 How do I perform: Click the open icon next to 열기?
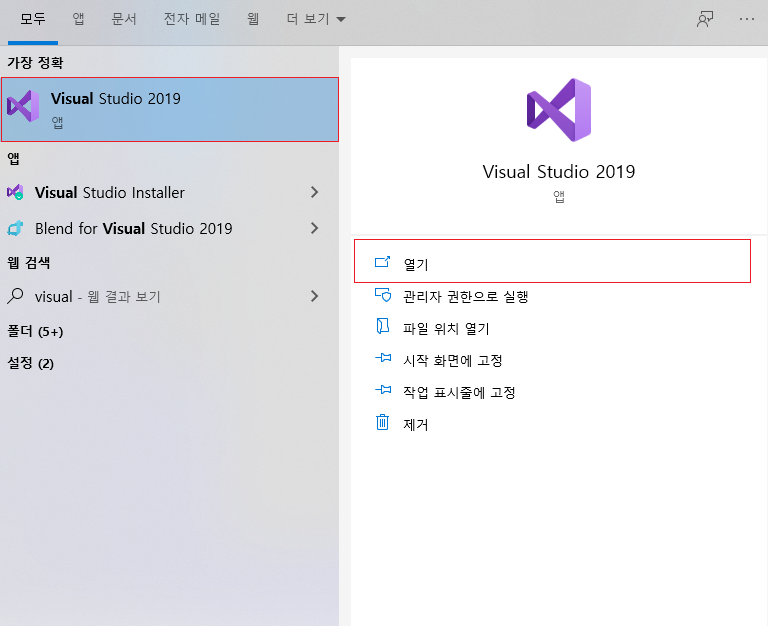point(383,263)
